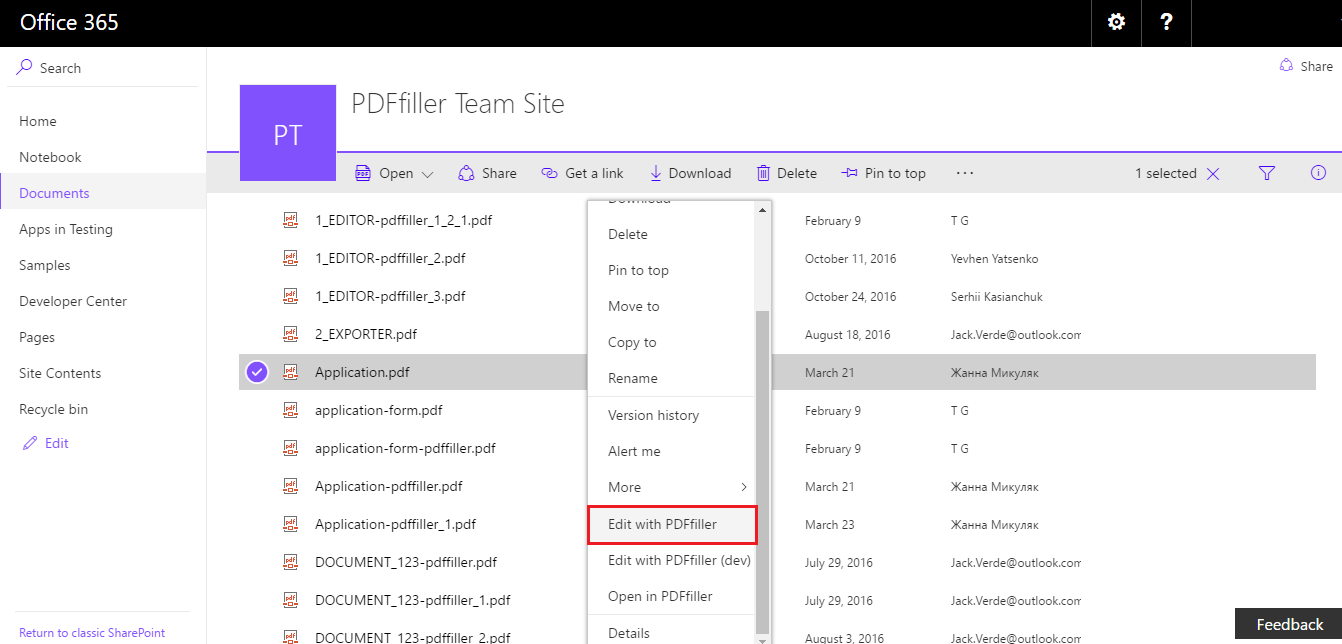
Task: Click the Download button in the toolbar
Action: [x=690, y=173]
